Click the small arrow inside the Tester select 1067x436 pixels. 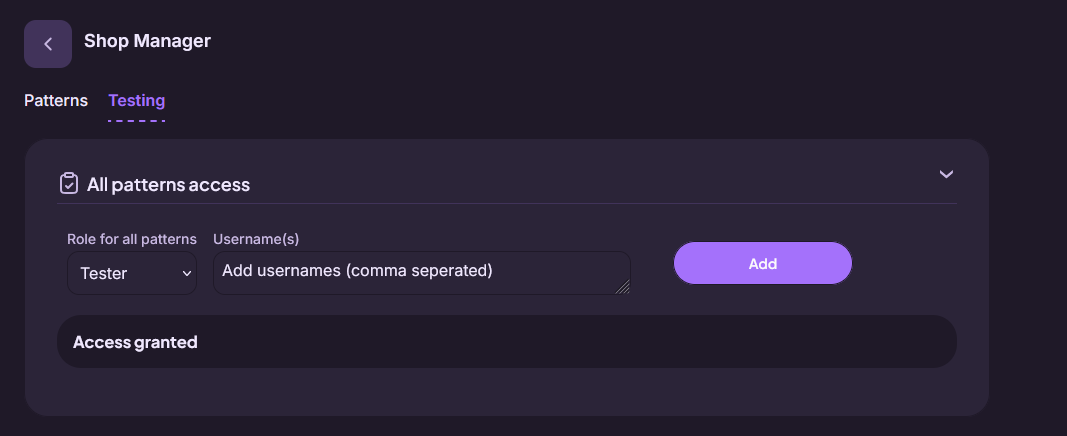186,273
